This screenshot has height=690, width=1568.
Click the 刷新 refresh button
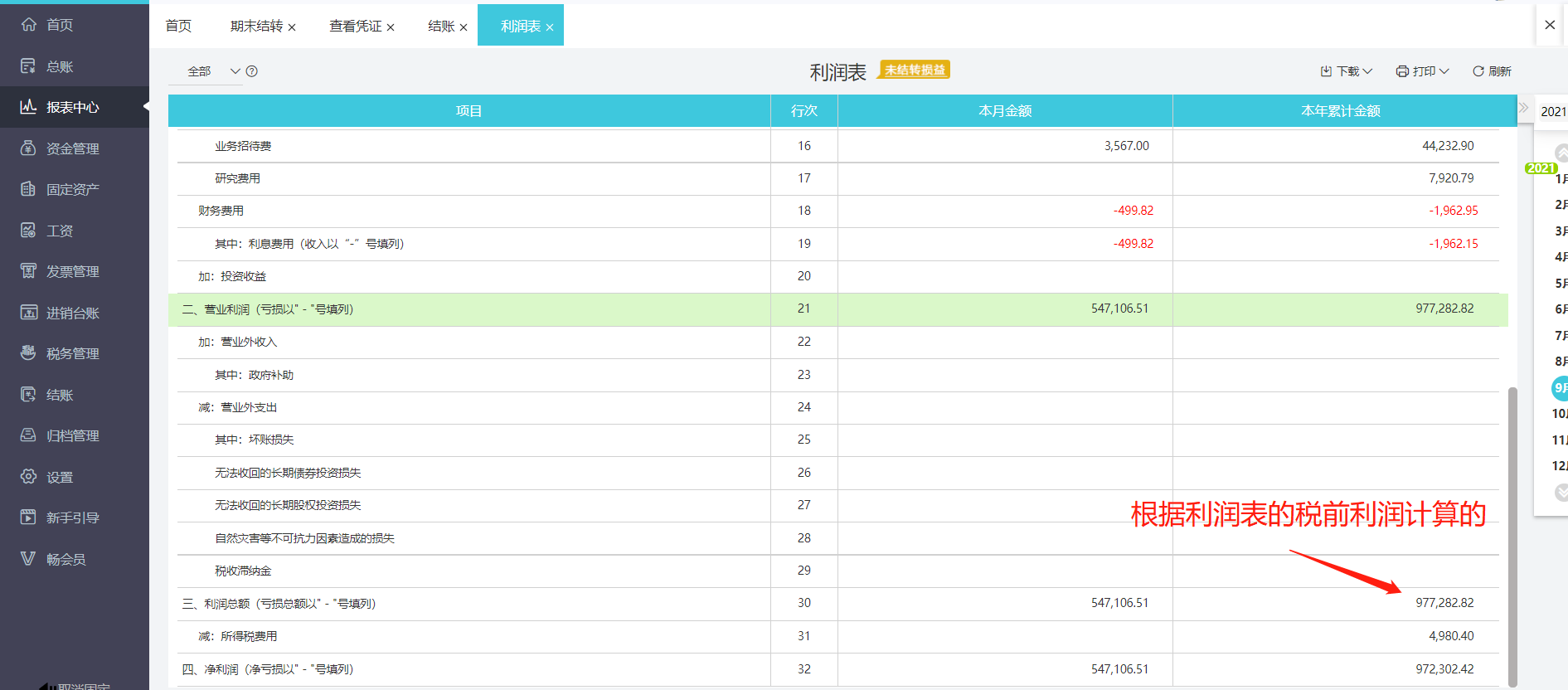(x=1492, y=71)
